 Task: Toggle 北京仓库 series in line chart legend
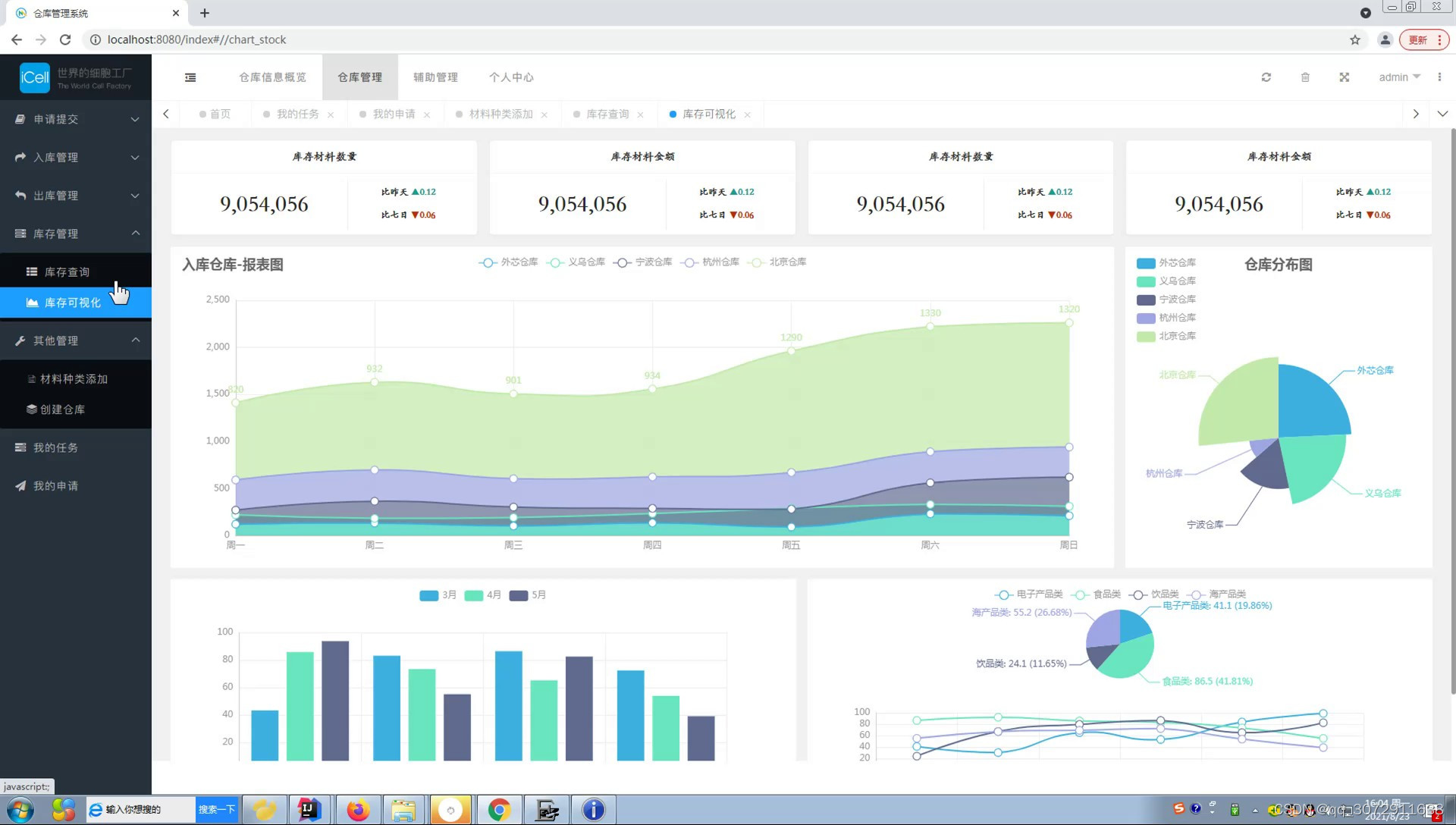(777, 262)
